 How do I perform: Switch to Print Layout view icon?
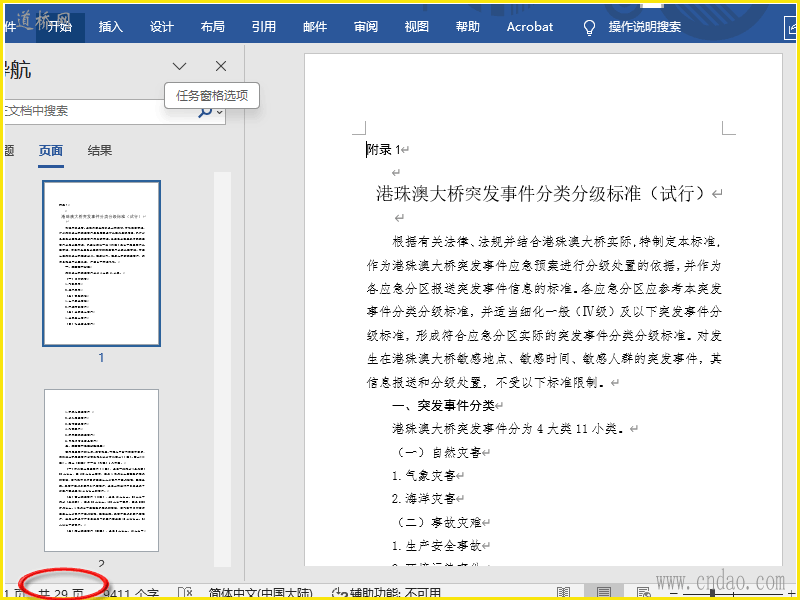pyautogui.click(x=604, y=593)
